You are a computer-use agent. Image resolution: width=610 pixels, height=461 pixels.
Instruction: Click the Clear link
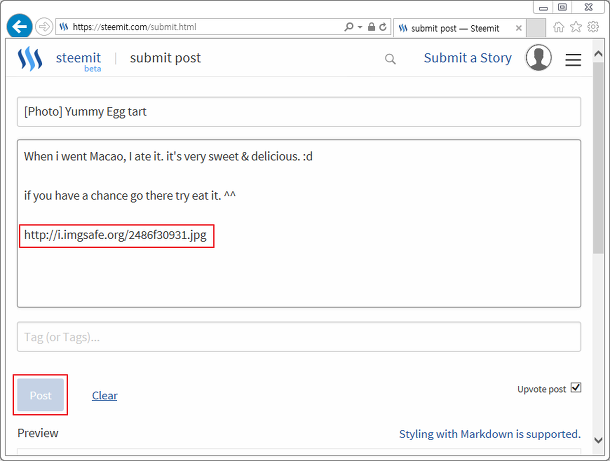pyautogui.click(x=104, y=395)
